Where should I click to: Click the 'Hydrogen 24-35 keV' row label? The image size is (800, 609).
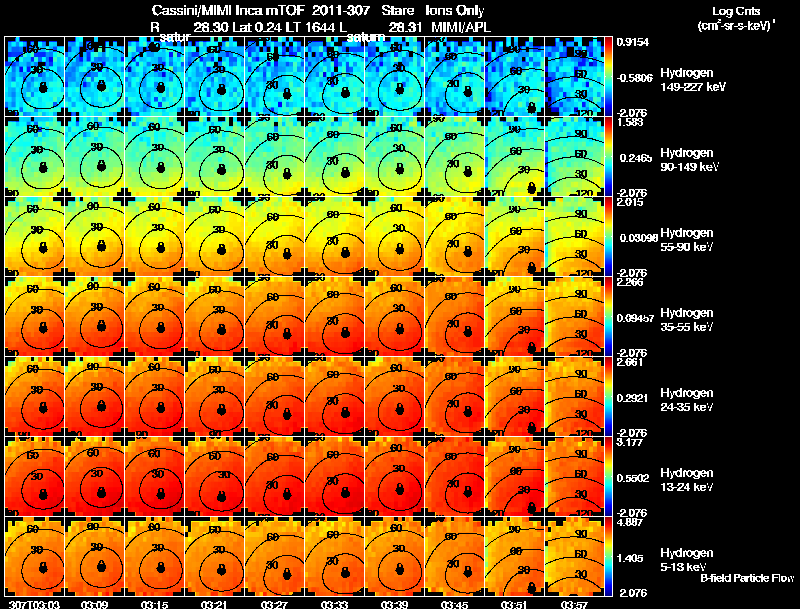click(687, 400)
